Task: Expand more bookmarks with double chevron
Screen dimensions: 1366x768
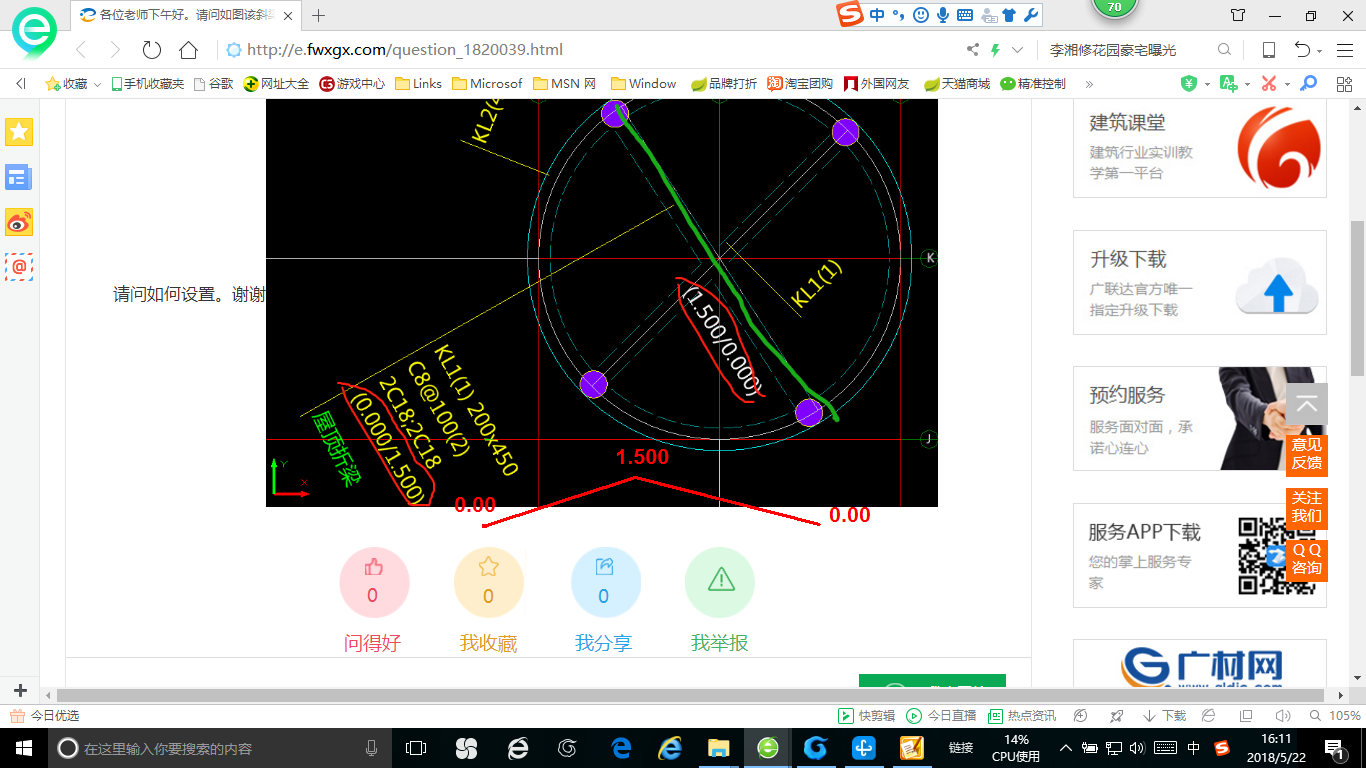Action: (x=1089, y=84)
